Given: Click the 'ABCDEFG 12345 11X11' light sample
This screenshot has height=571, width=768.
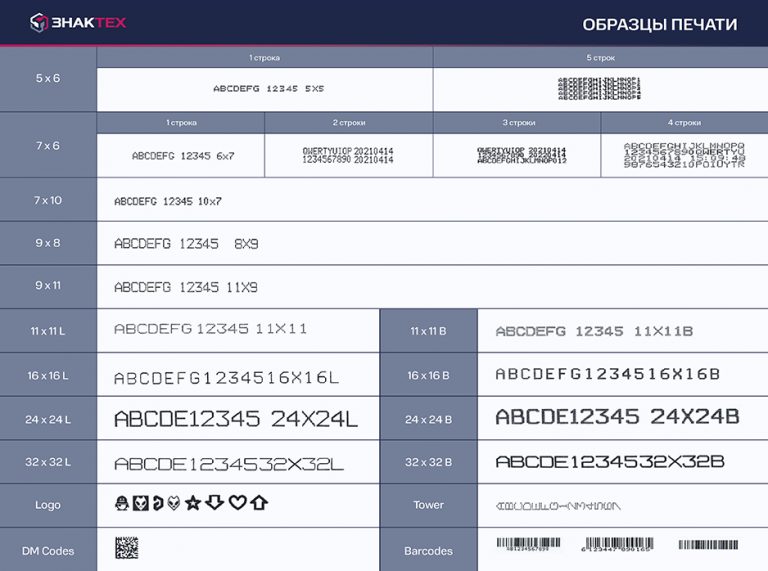Looking at the screenshot, I should point(211,329).
